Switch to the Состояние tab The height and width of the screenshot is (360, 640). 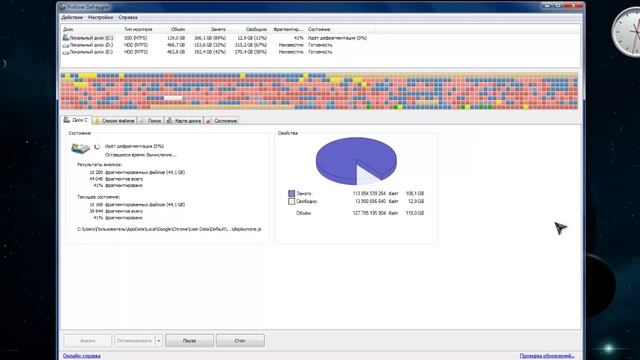click(x=221, y=121)
